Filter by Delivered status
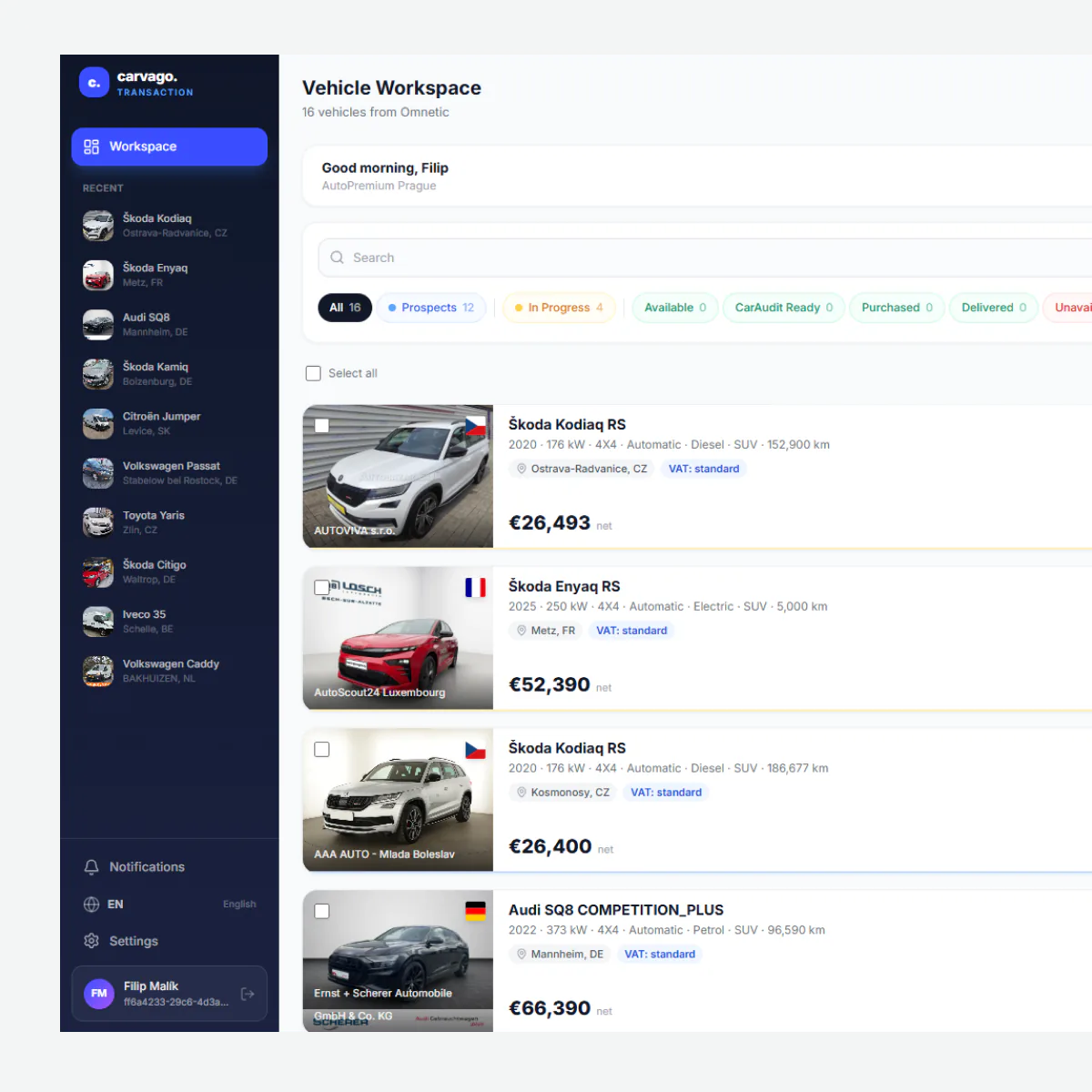The image size is (1092, 1092). click(x=994, y=308)
